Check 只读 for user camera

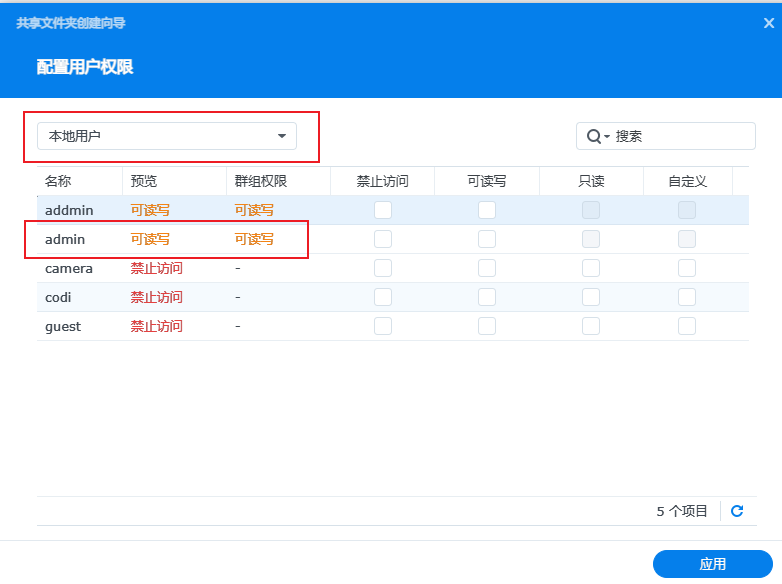click(591, 268)
